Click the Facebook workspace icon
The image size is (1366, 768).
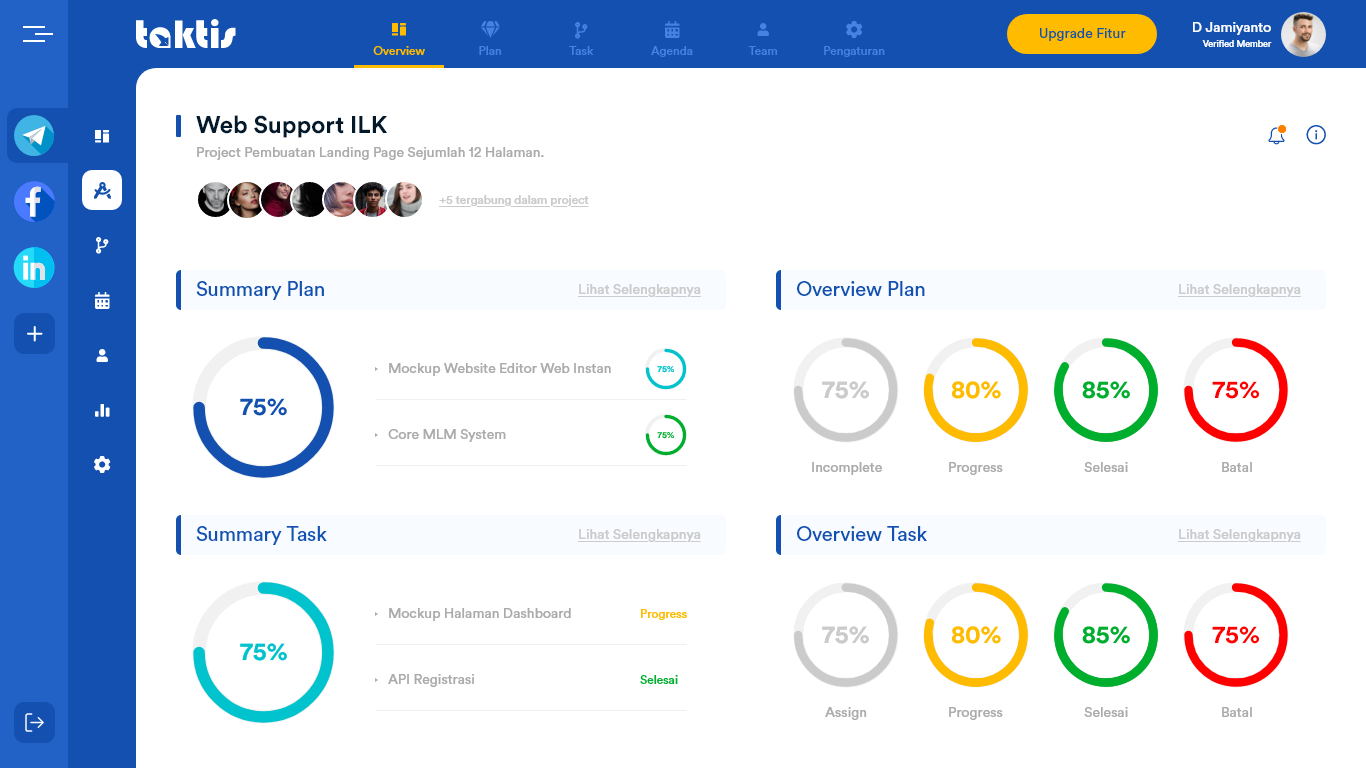(x=34, y=201)
